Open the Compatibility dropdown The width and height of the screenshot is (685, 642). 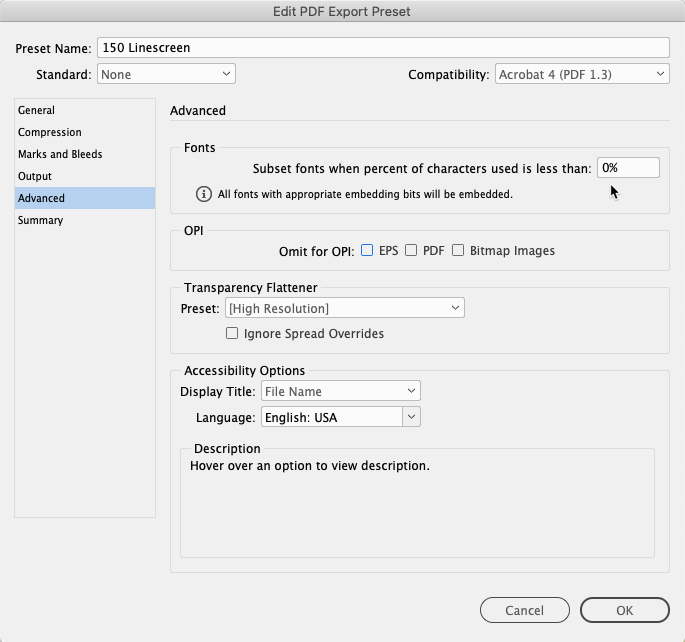582,74
